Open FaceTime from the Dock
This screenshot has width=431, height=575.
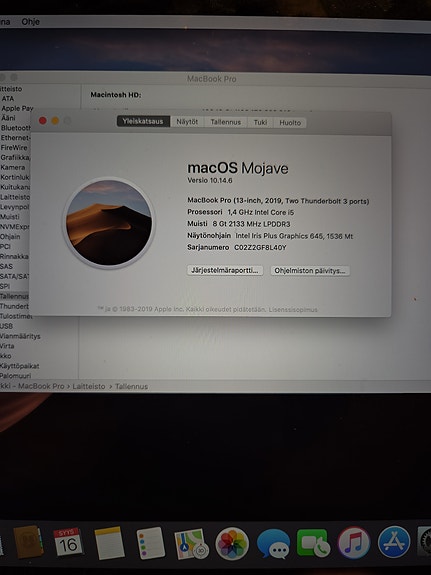coord(313,543)
